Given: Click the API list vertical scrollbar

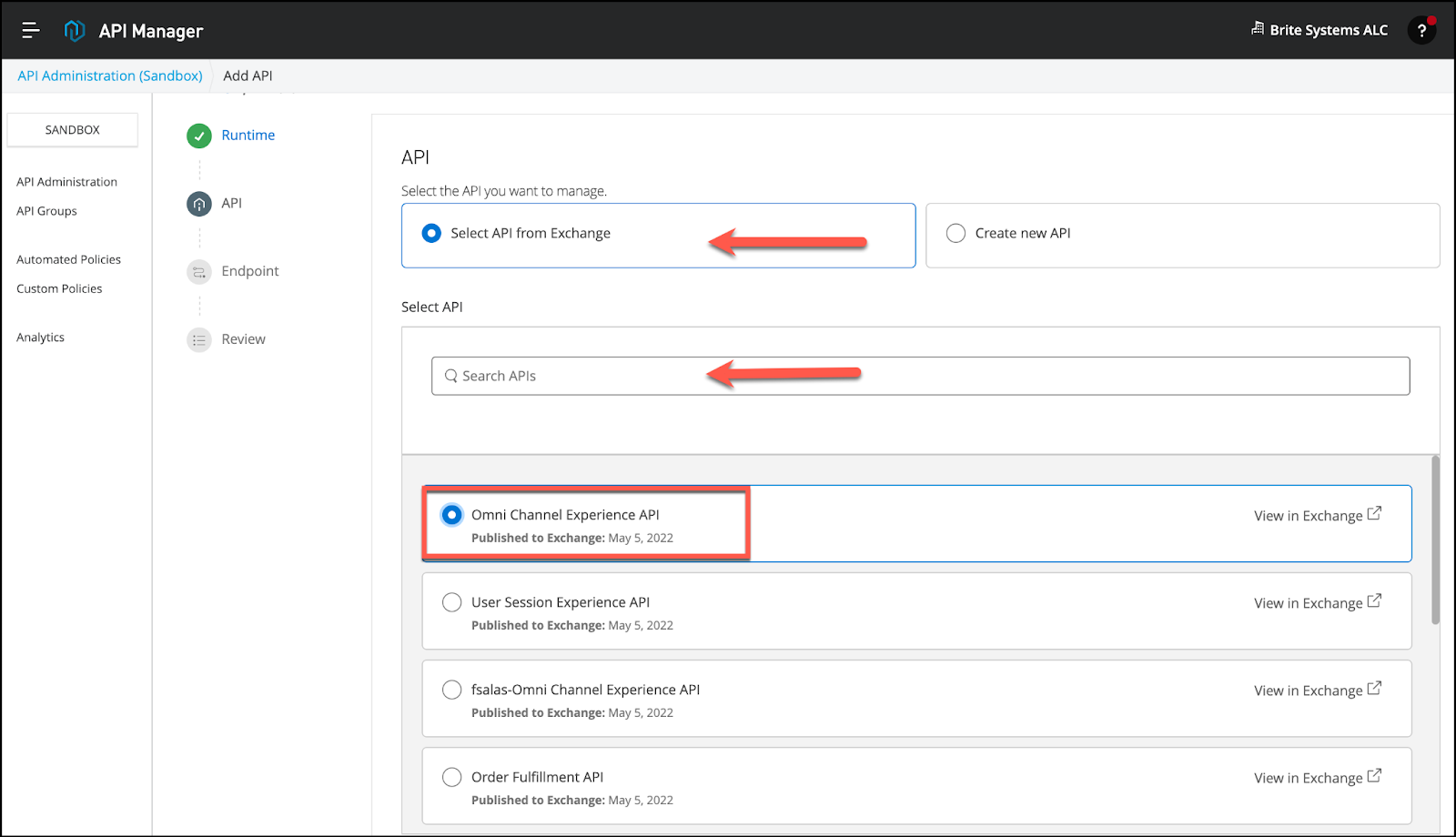Looking at the screenshot, I should pyautogui.click(x=1436, y=540).
